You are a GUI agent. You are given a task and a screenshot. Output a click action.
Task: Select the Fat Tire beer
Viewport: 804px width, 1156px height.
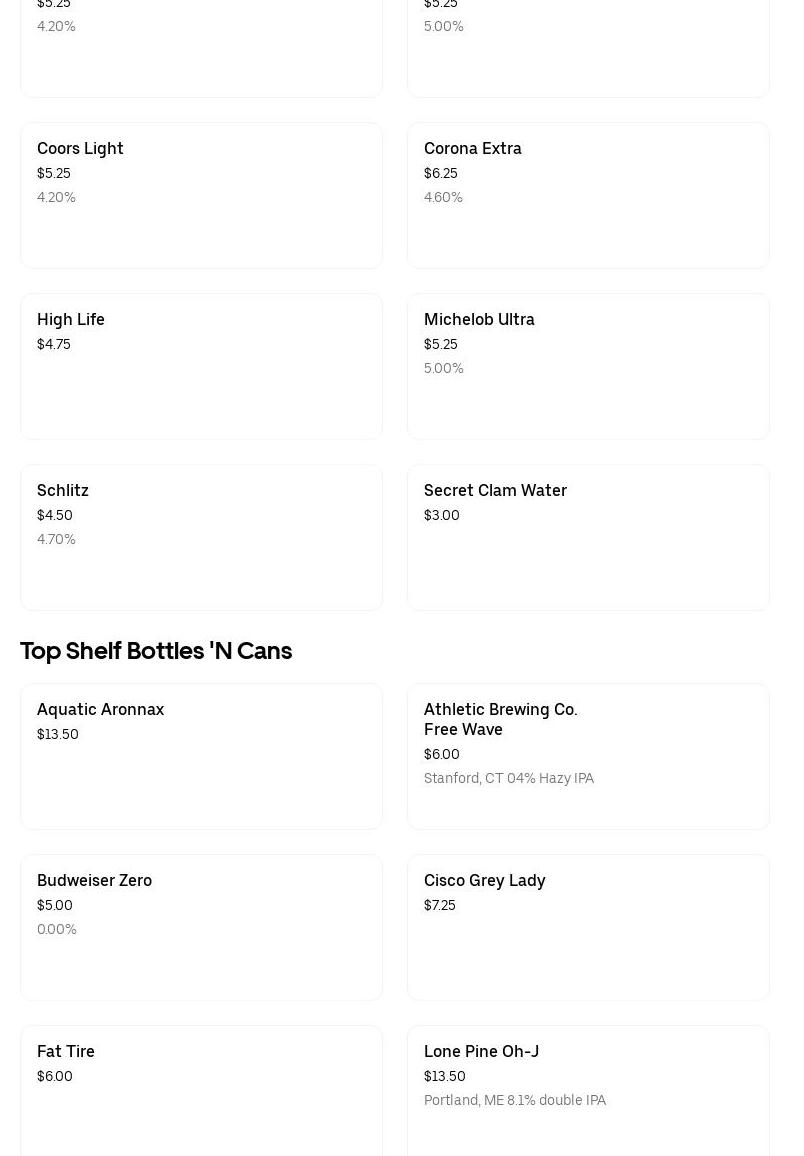(x=201, y=1090)
